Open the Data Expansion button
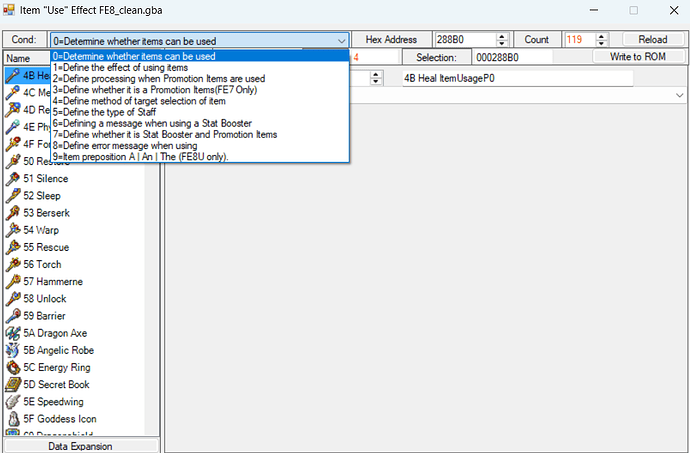The image size is (690, 453). (80, 446)
